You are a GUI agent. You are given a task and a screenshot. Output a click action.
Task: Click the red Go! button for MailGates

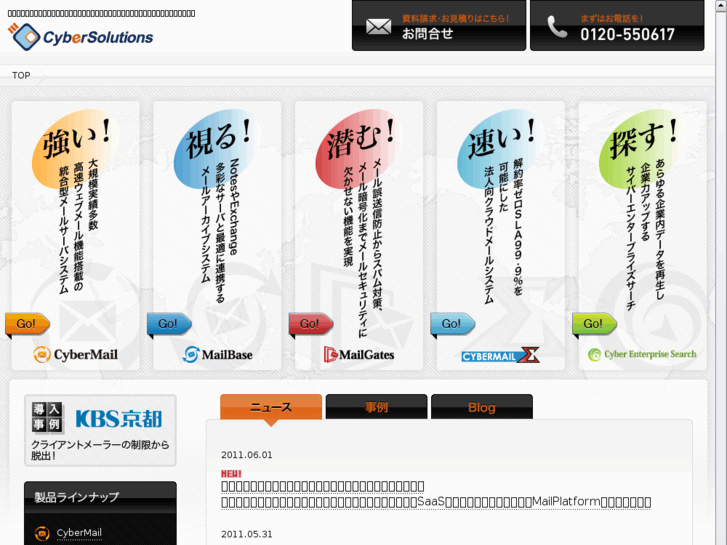pos(311,324)
